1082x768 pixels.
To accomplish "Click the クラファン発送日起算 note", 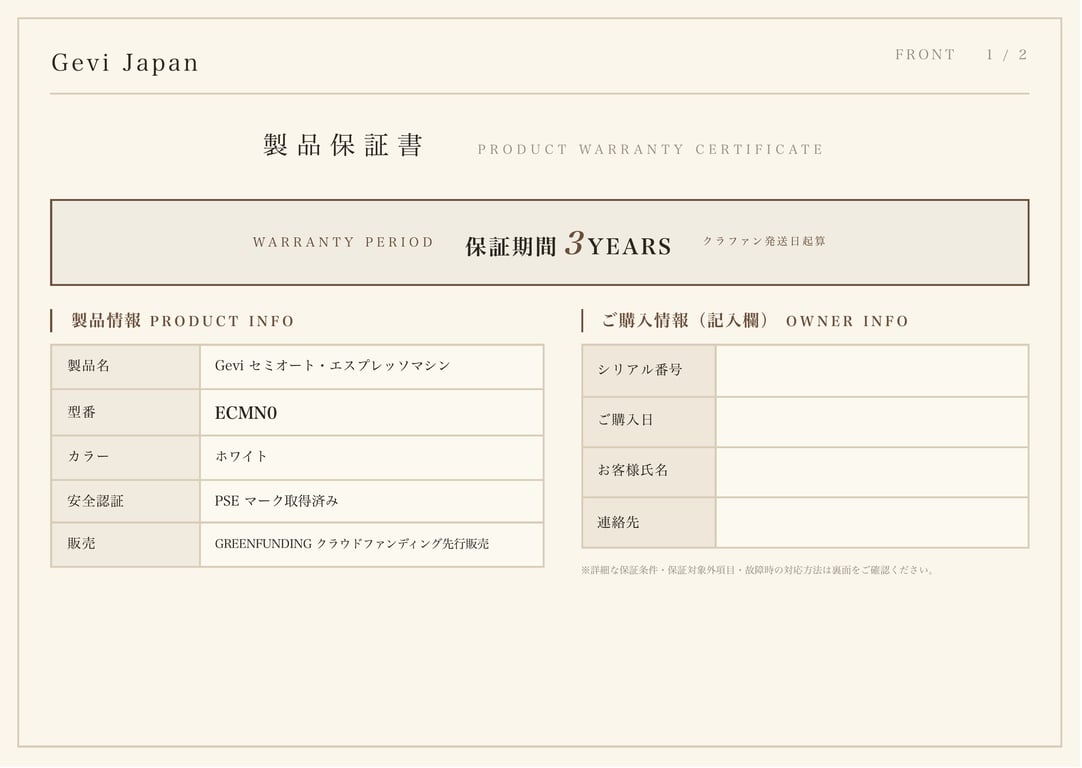I will pos(764,241).
